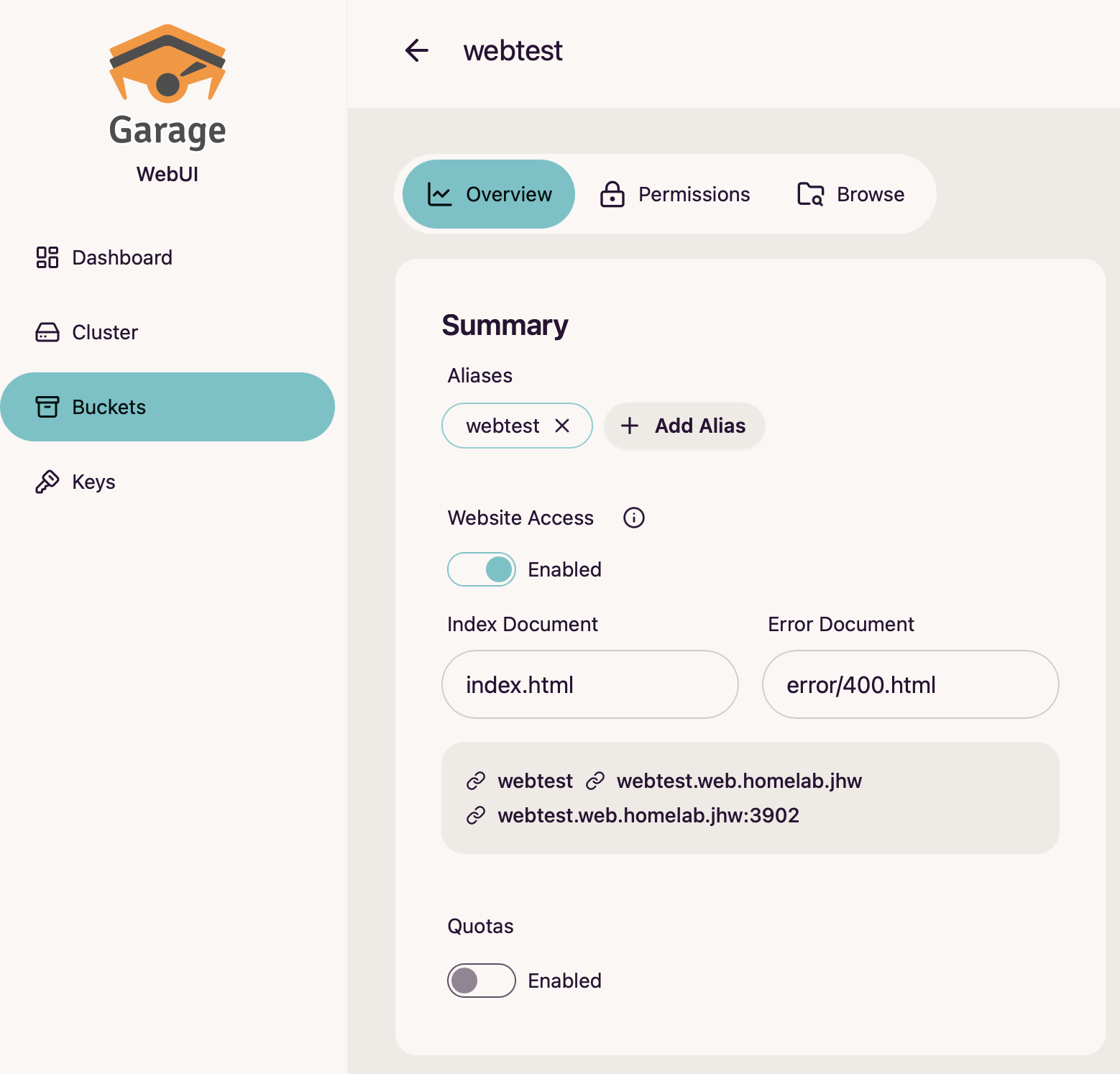Click the Index Document input field
The height and width of the screenshot is (1074, 1120).
[589, 684]
